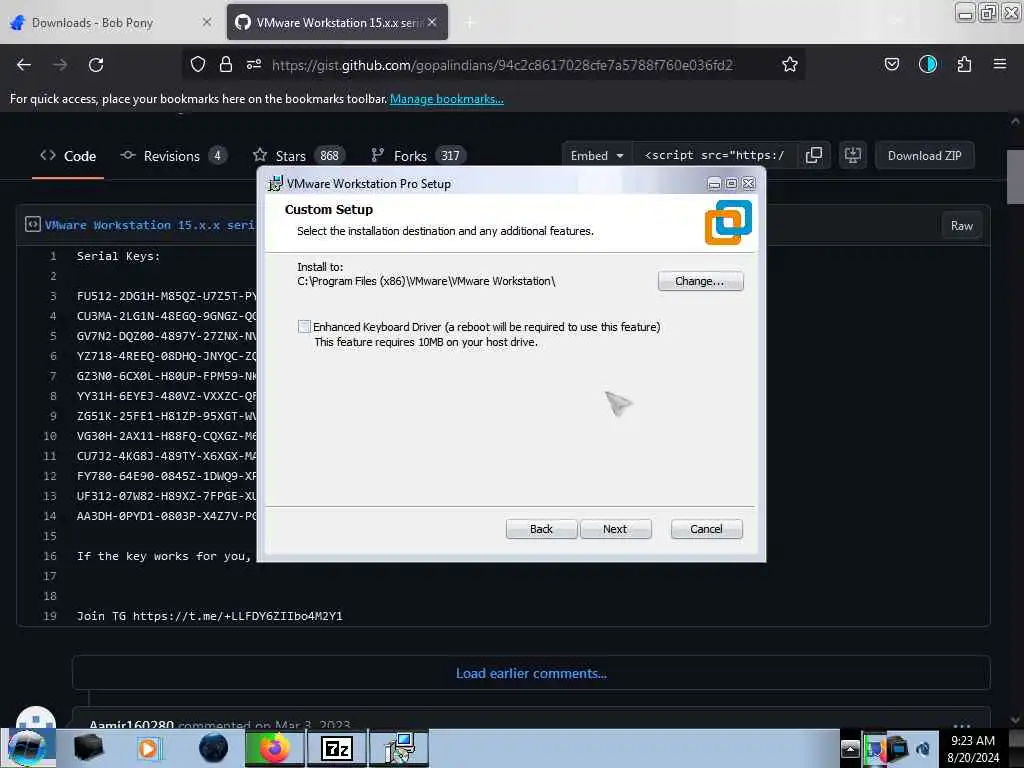Open 7-Zip from the taskbar
This screenshot has height=768, width=1024.
pyautogui.click(x=337, y=748)
